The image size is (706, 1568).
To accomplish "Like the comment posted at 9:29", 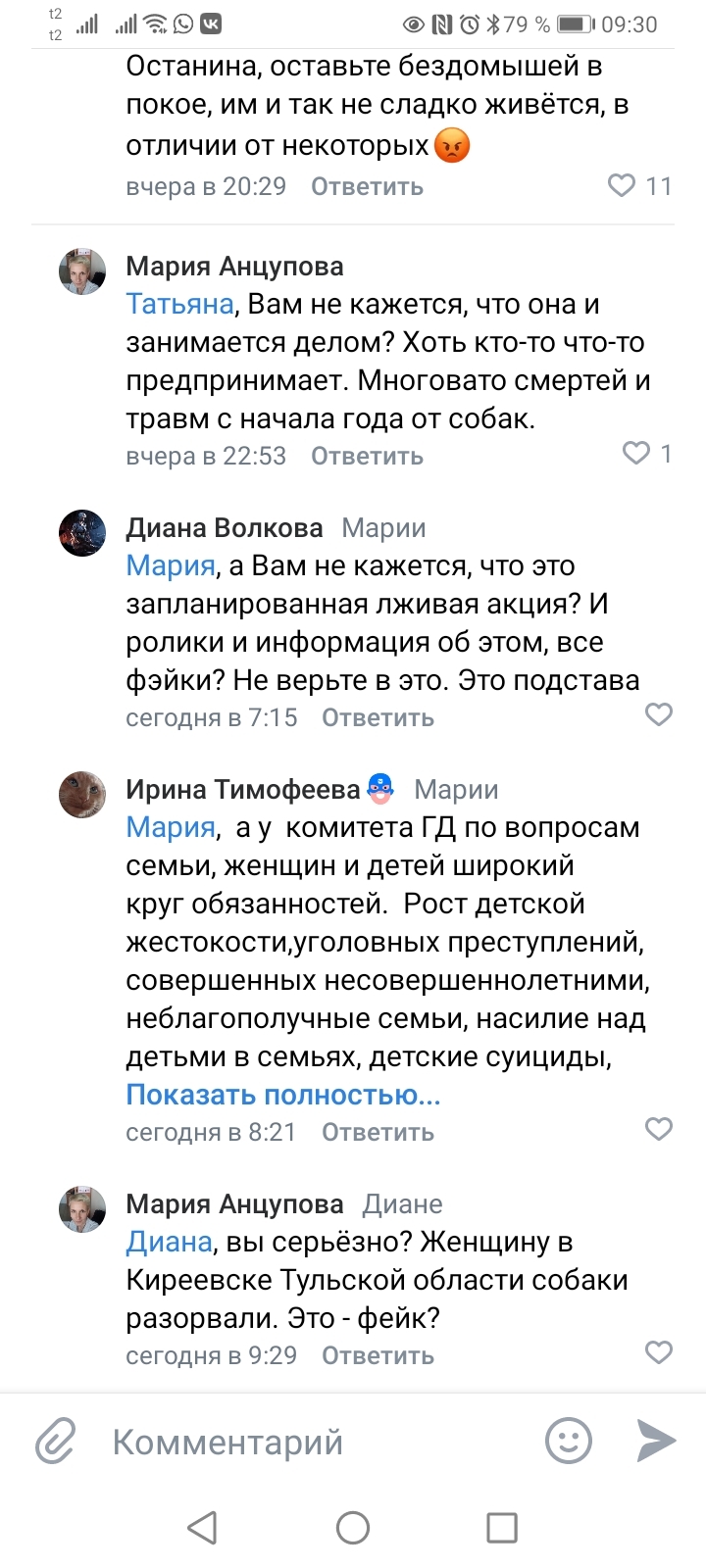I will [x=659, y=1352].
